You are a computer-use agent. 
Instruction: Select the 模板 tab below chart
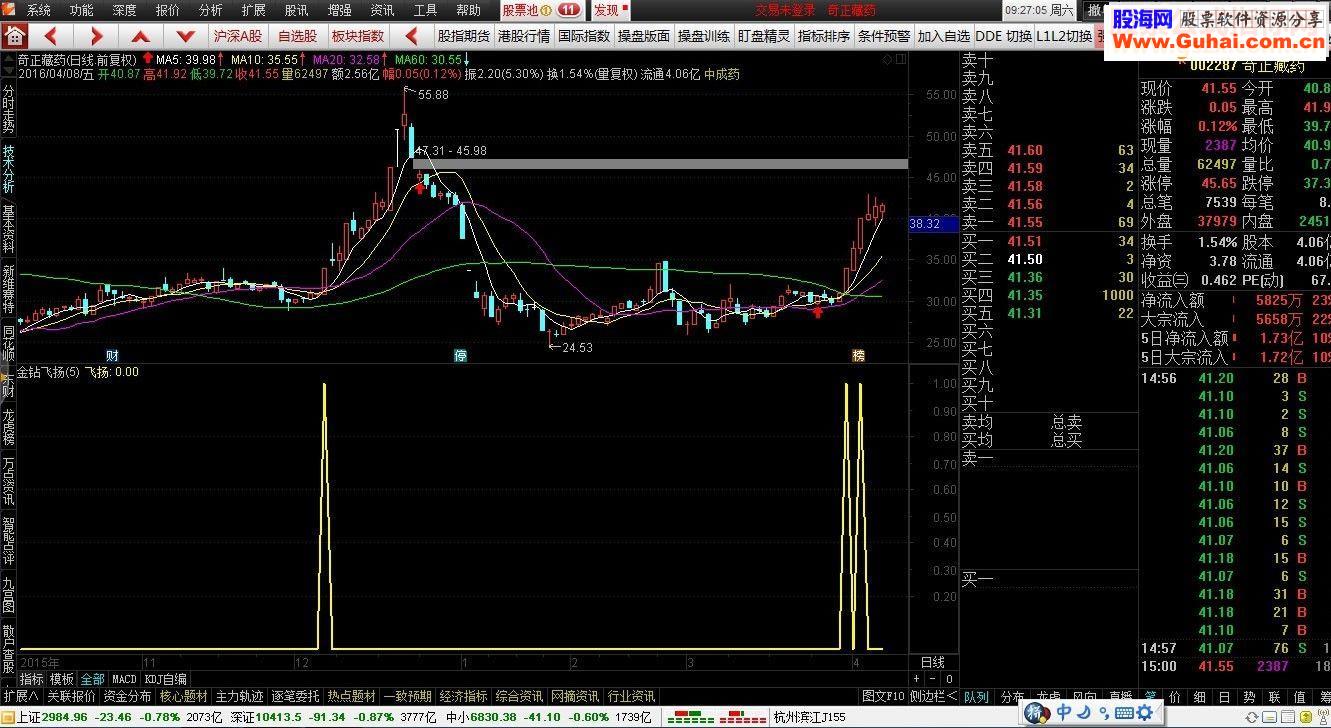[62, 679]
